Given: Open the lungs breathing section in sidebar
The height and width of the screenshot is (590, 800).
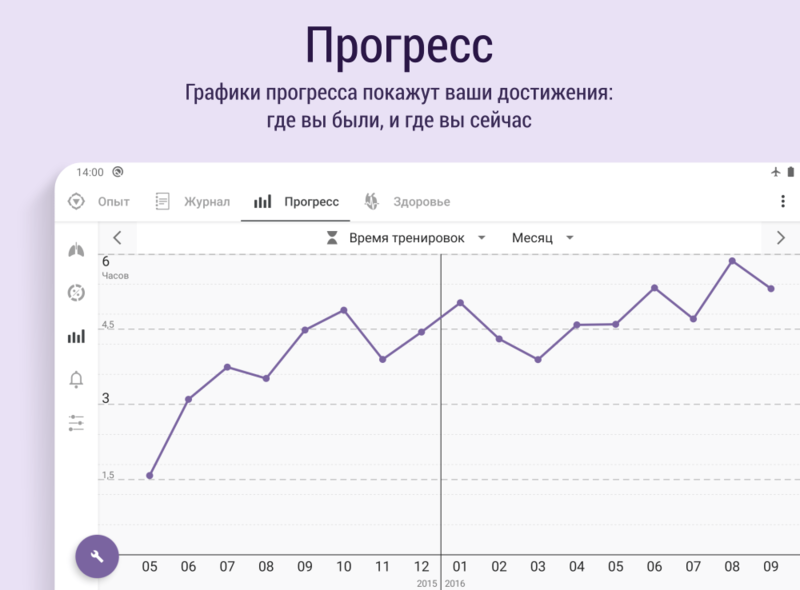Looking at the screenshot, I should pos(76,250).
